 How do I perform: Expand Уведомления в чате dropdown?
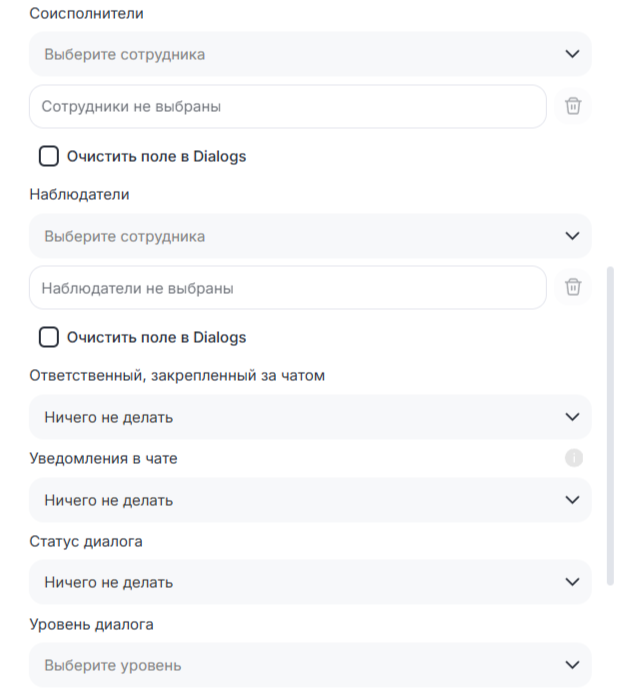(x=300, y=499)
